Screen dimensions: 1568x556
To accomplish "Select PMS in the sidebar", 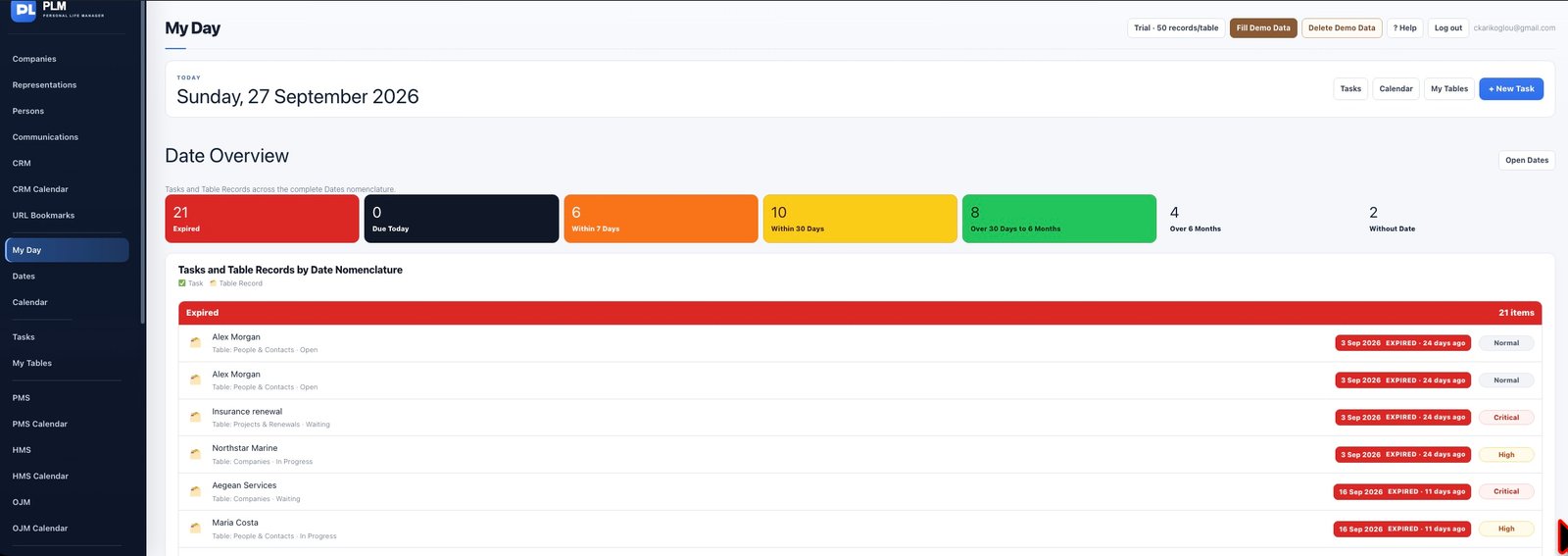I will coord(22,398).
